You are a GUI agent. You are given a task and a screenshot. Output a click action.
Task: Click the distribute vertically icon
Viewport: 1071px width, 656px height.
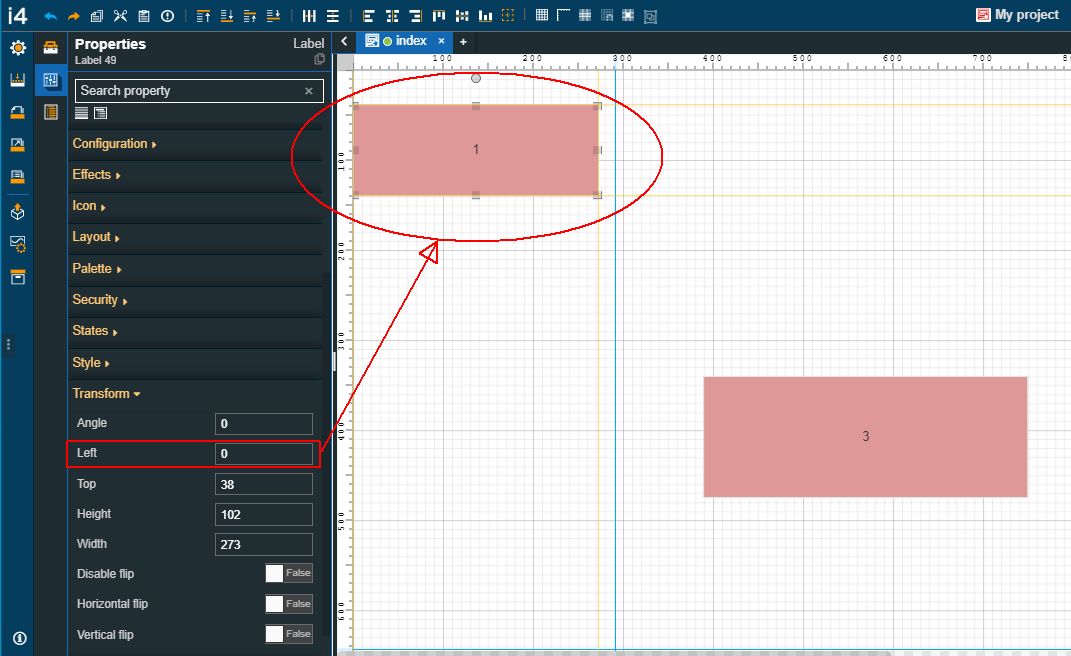(333, 16)
